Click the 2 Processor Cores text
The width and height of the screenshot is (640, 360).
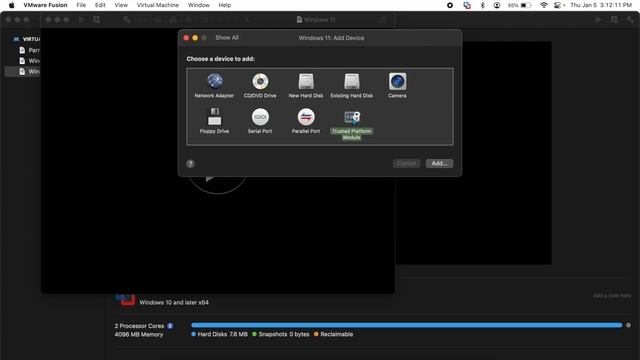click(139, 326)
